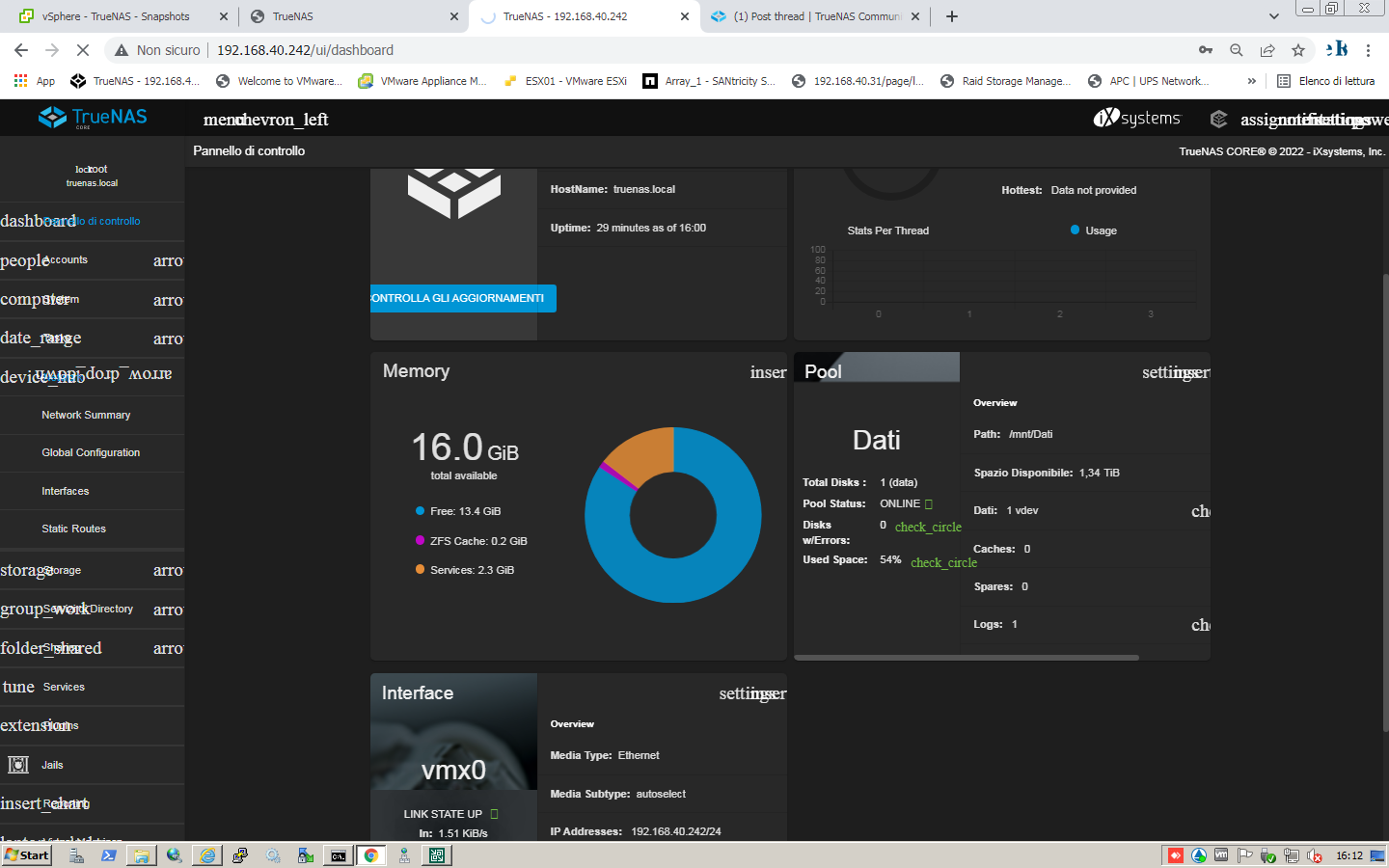Expand the Accounts sidebar menu
The height and width of the screenshot is (868, 1389).
click(168, 260)
